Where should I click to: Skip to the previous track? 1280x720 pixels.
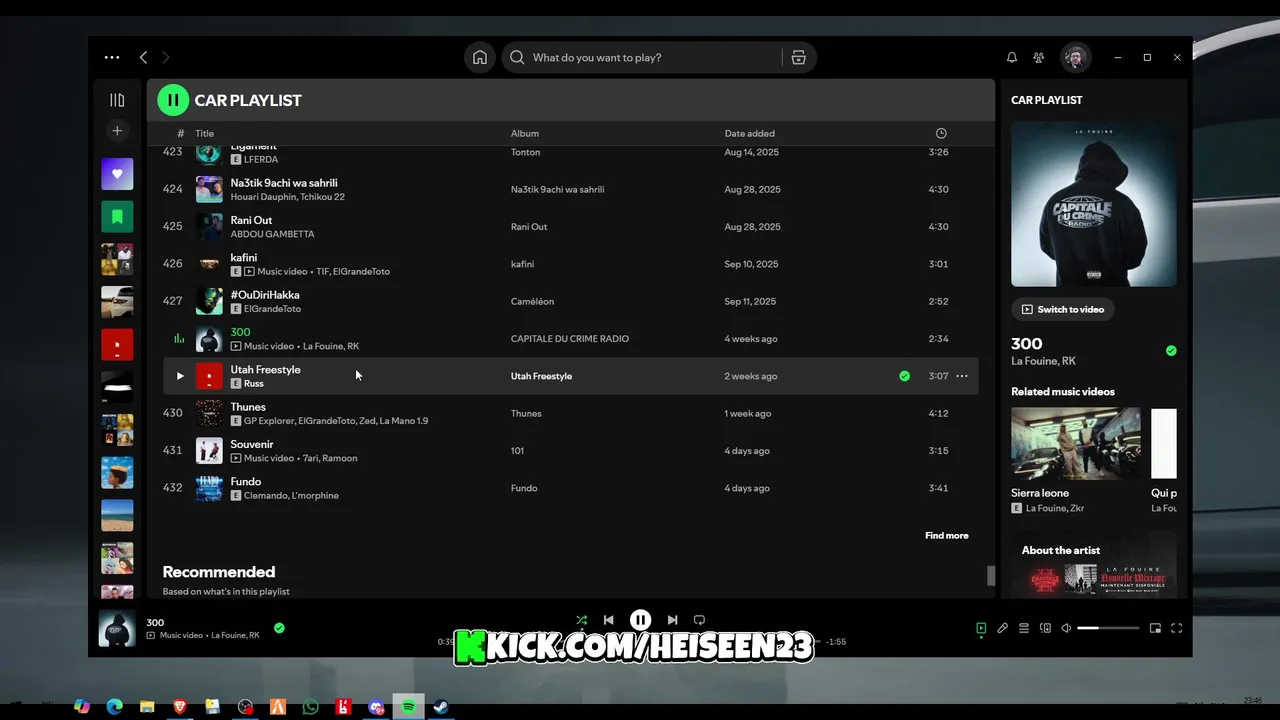point(608,620)
